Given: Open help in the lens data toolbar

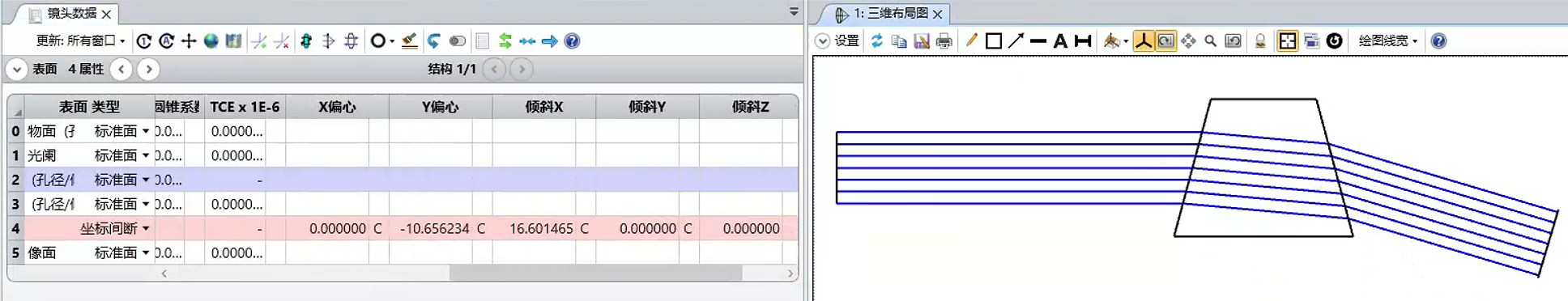Looking at the screenshot, I should tap(572, 40).
